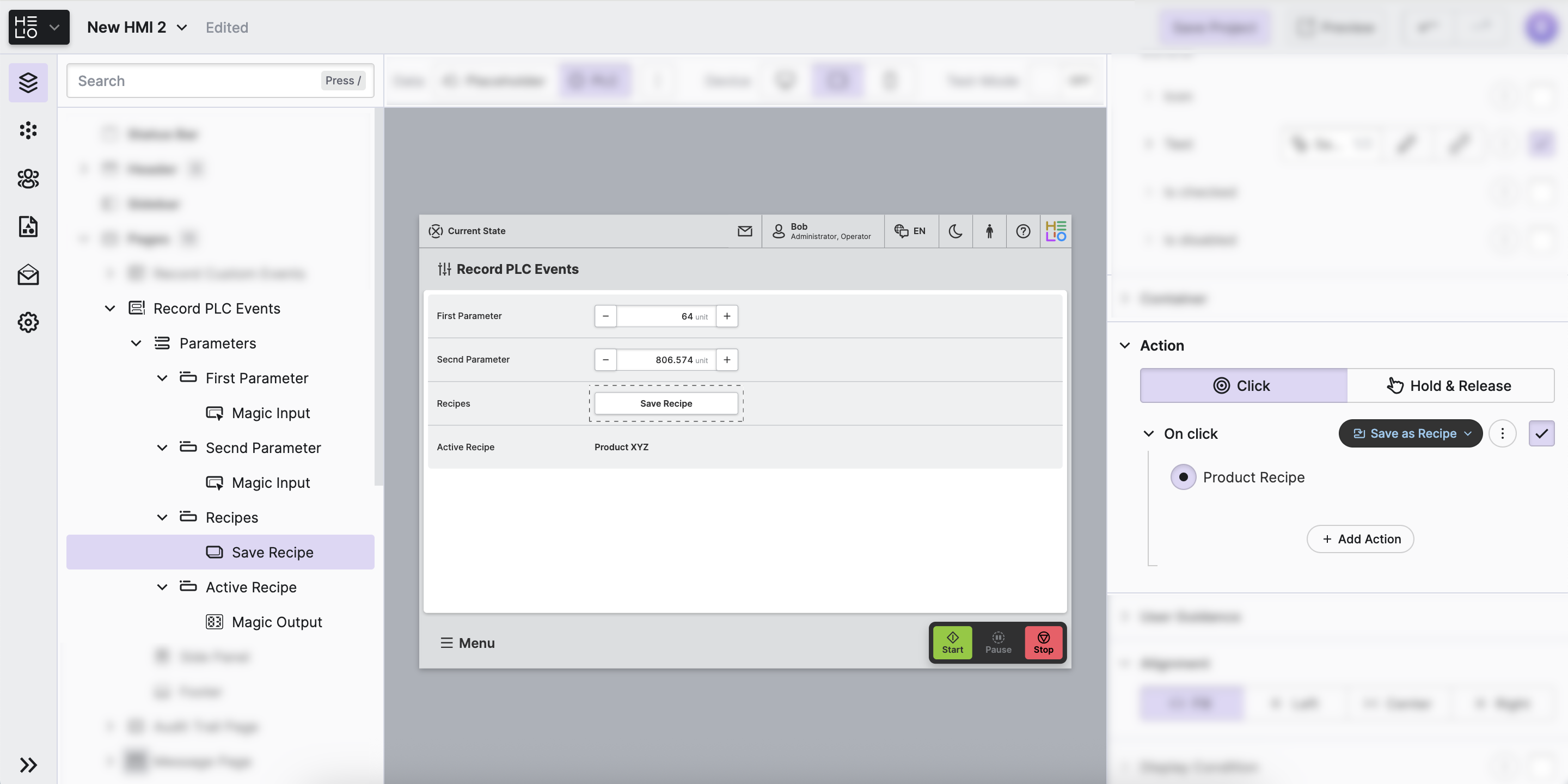Click the help question mark icon
Image resolution: width=1568 pixels, height=784 pixels.
tap(1022, 231)
